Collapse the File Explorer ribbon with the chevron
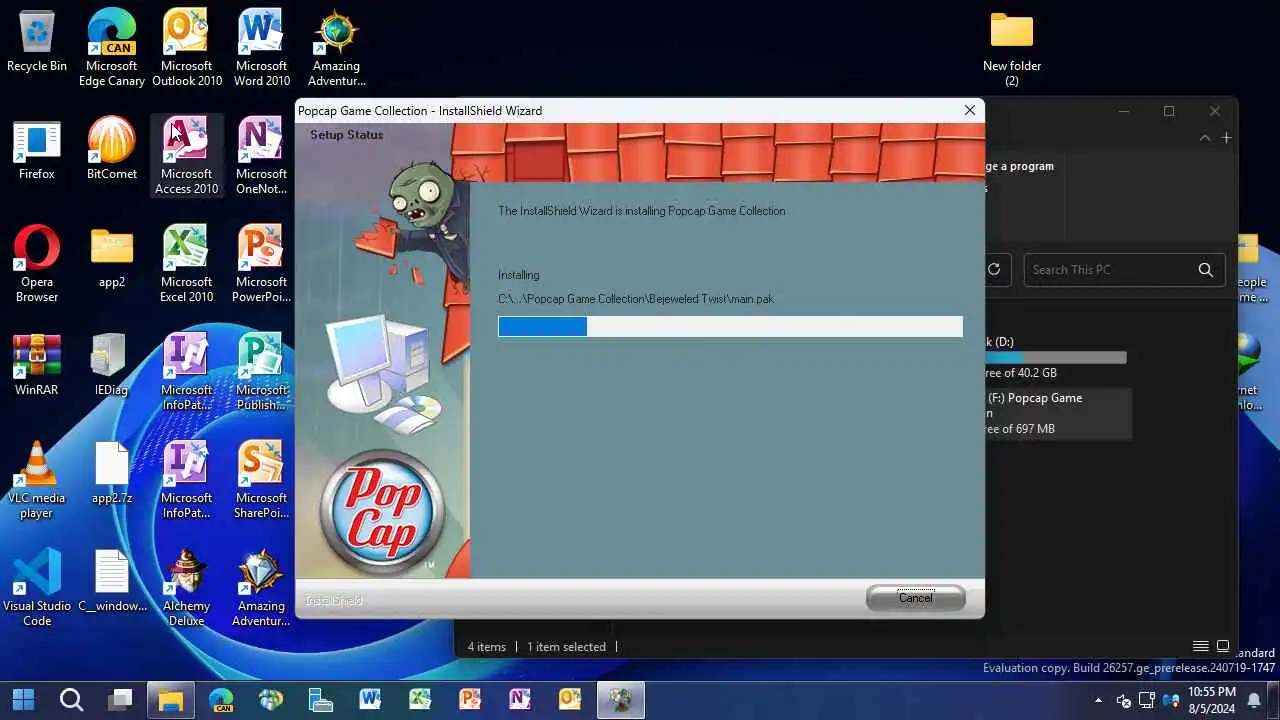Screen dimensions: 1280x720 coord(1204,137)
